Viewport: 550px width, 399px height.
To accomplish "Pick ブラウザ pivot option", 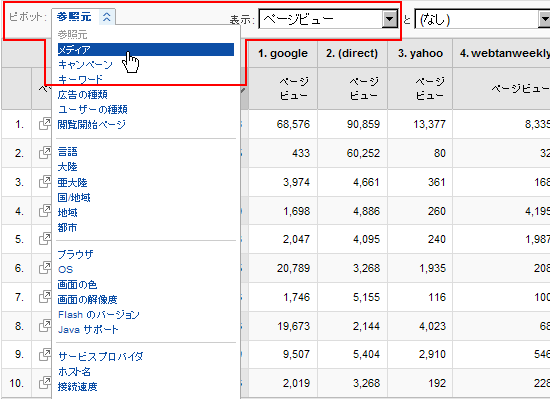I will 75,254.
